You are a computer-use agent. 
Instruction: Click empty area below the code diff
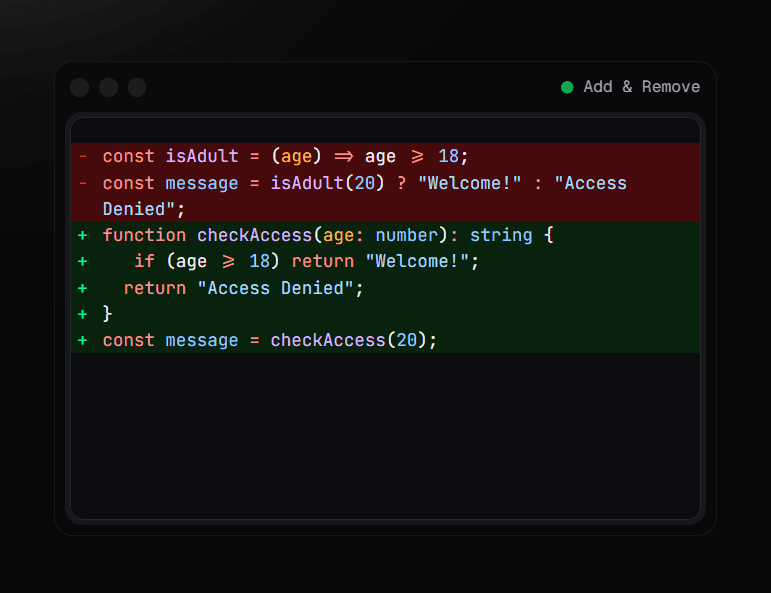(386, 435)
